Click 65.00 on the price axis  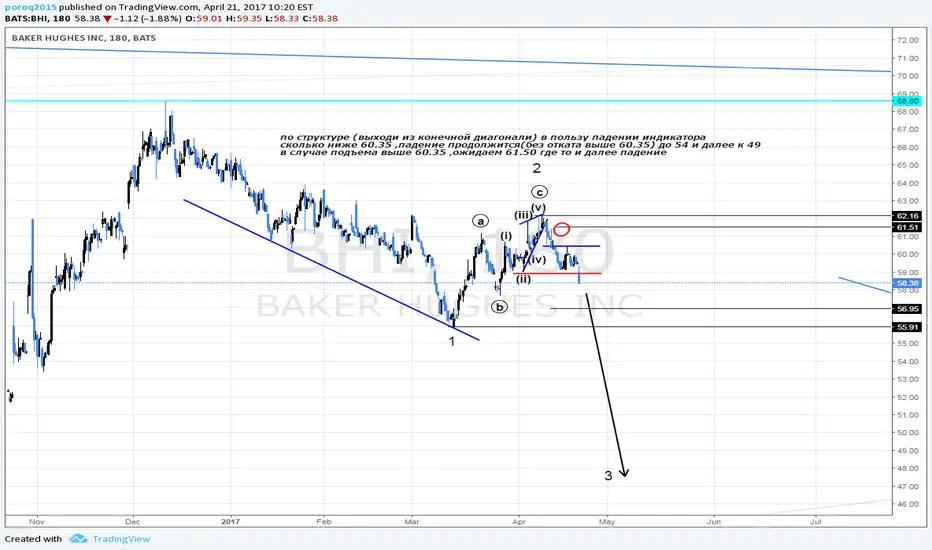908,165
